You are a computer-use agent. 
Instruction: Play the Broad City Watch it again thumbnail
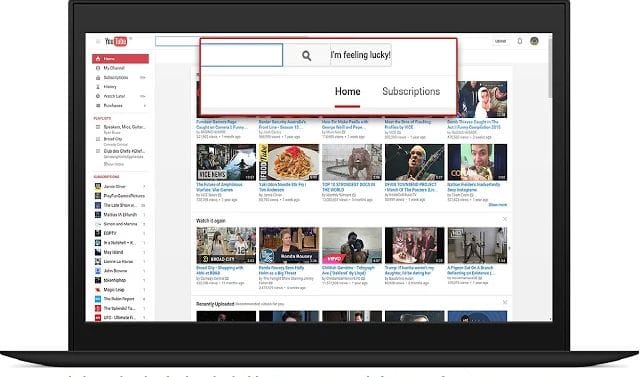(226, 245)
